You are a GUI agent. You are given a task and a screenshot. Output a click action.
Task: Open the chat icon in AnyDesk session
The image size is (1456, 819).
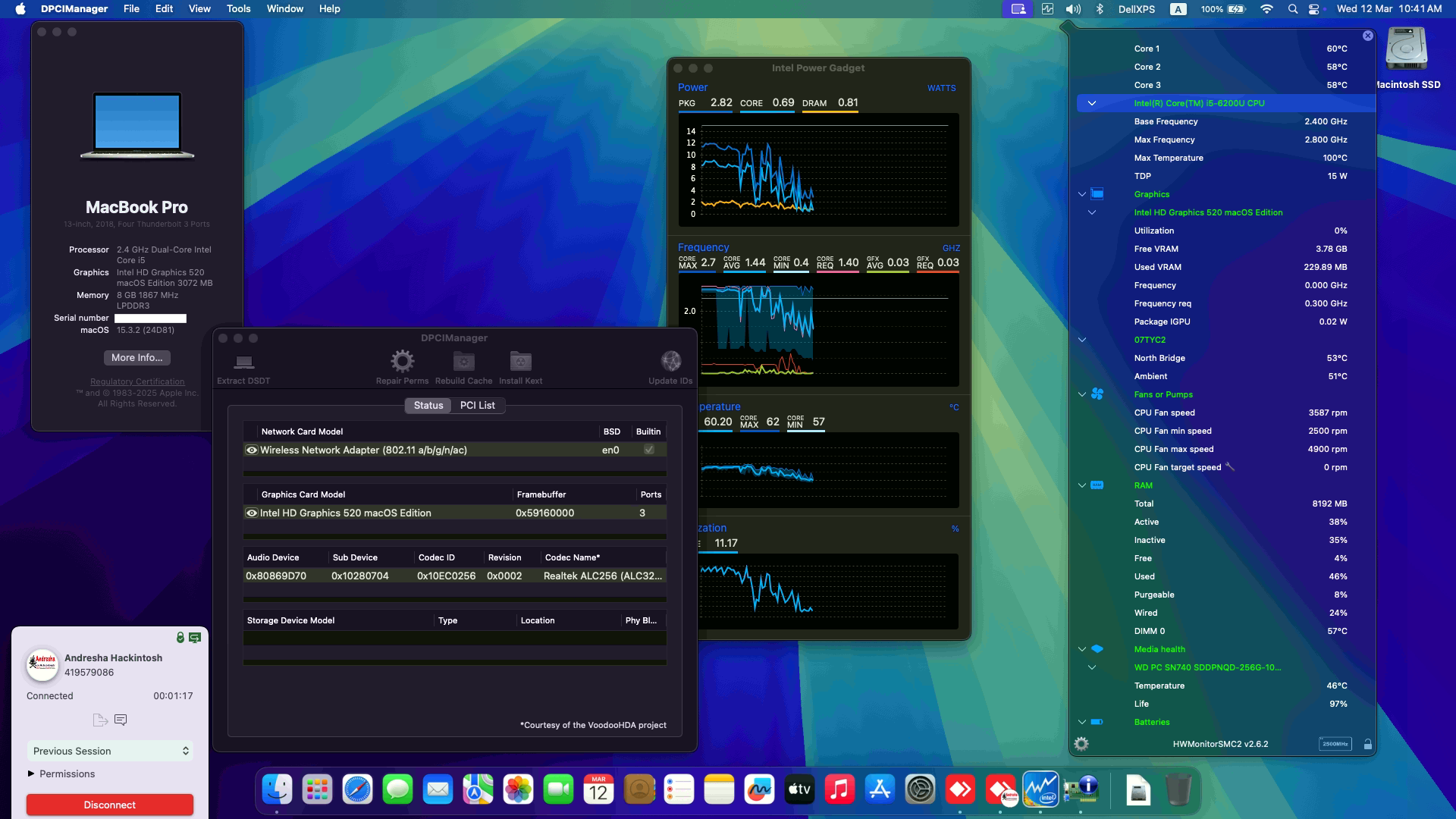(x=121, y=720)
